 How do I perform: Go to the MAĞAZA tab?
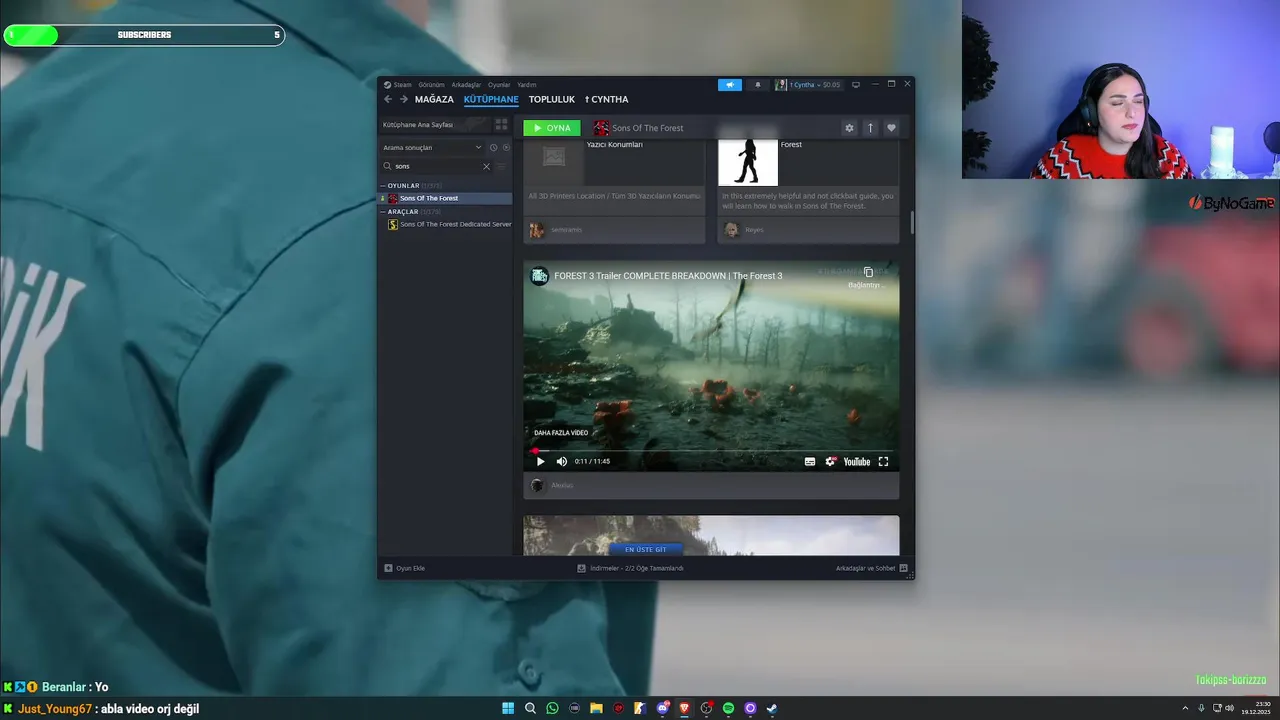[434, 99]
